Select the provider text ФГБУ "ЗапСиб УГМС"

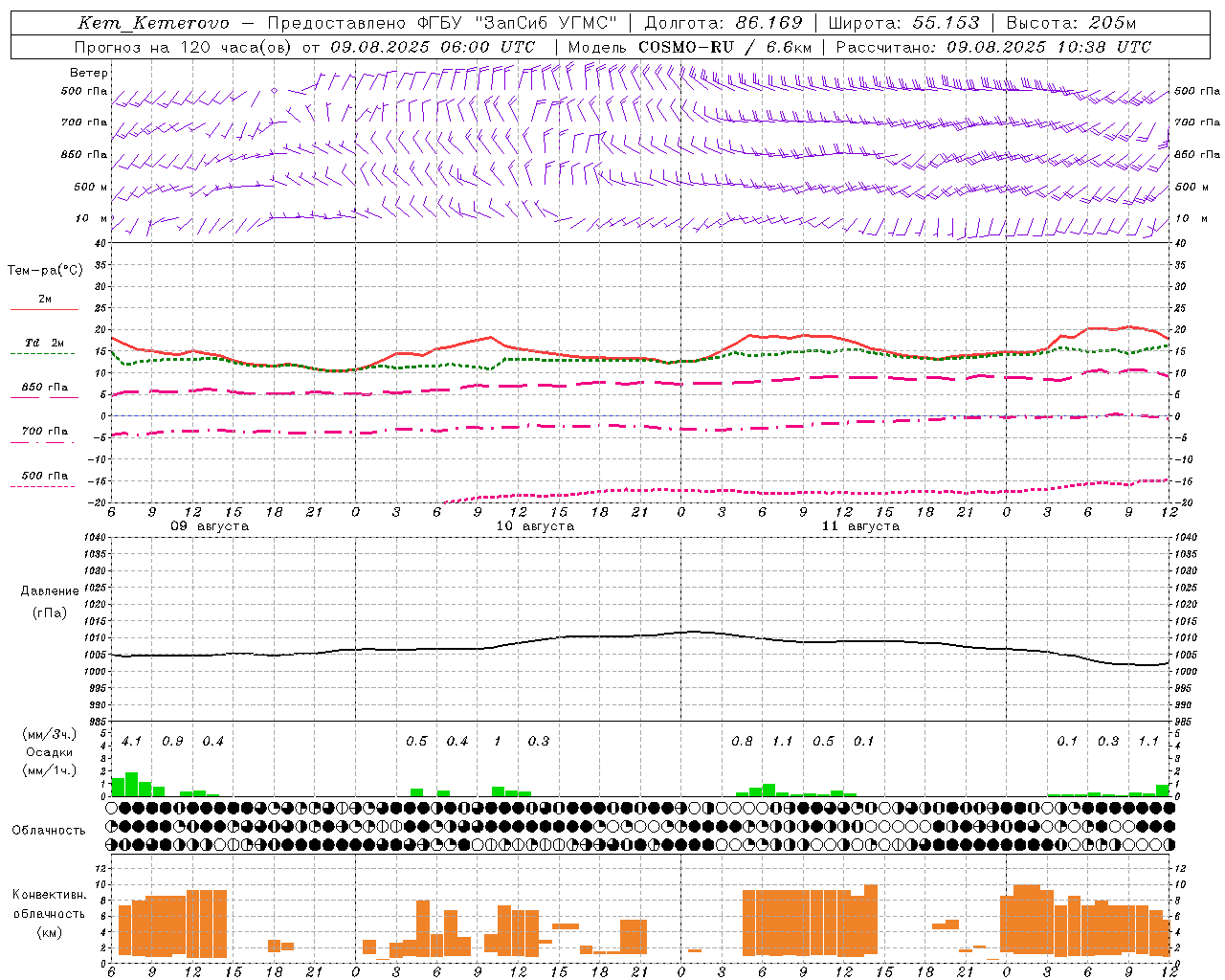coord(517,23)
